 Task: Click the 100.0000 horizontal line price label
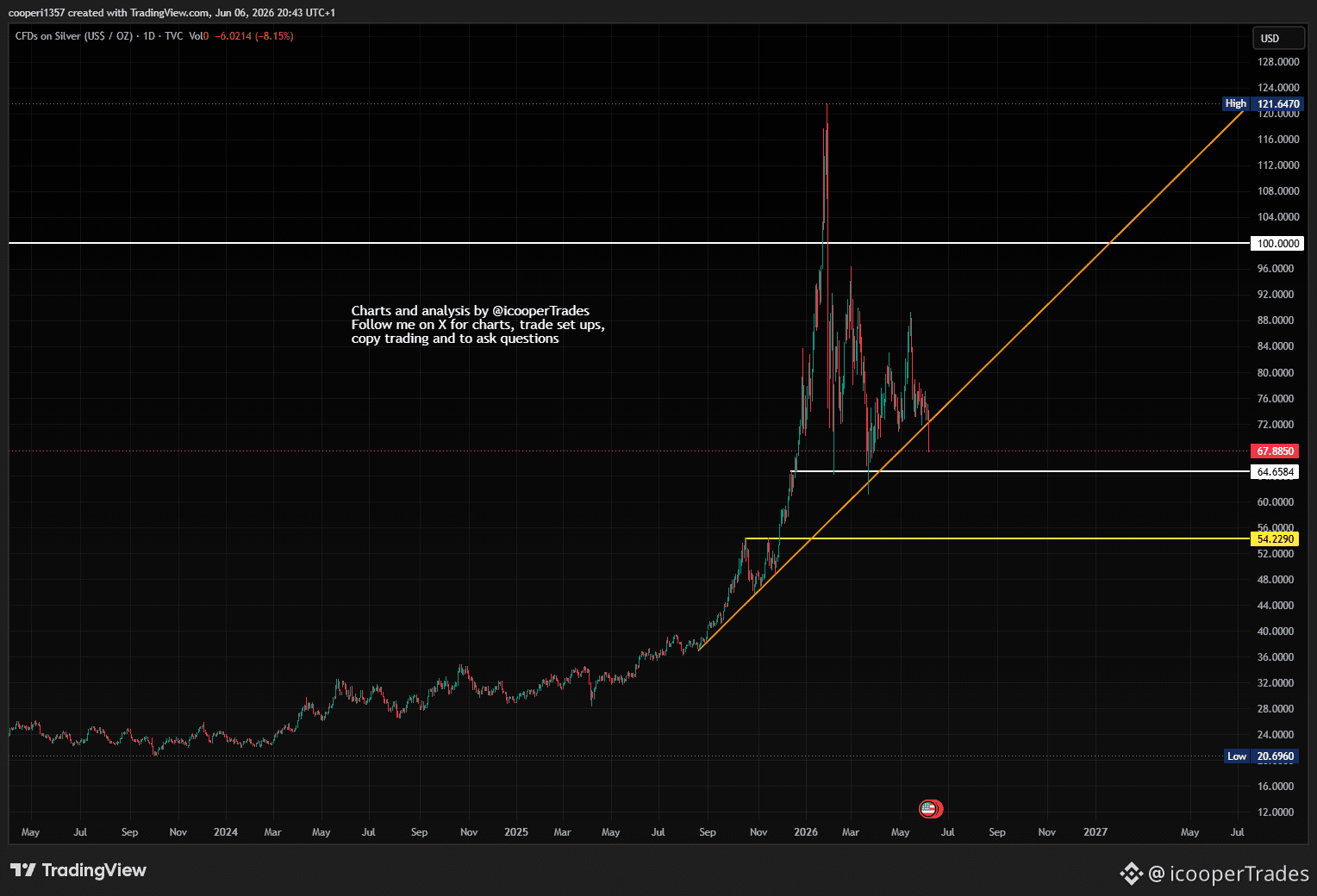[1276, 243]
